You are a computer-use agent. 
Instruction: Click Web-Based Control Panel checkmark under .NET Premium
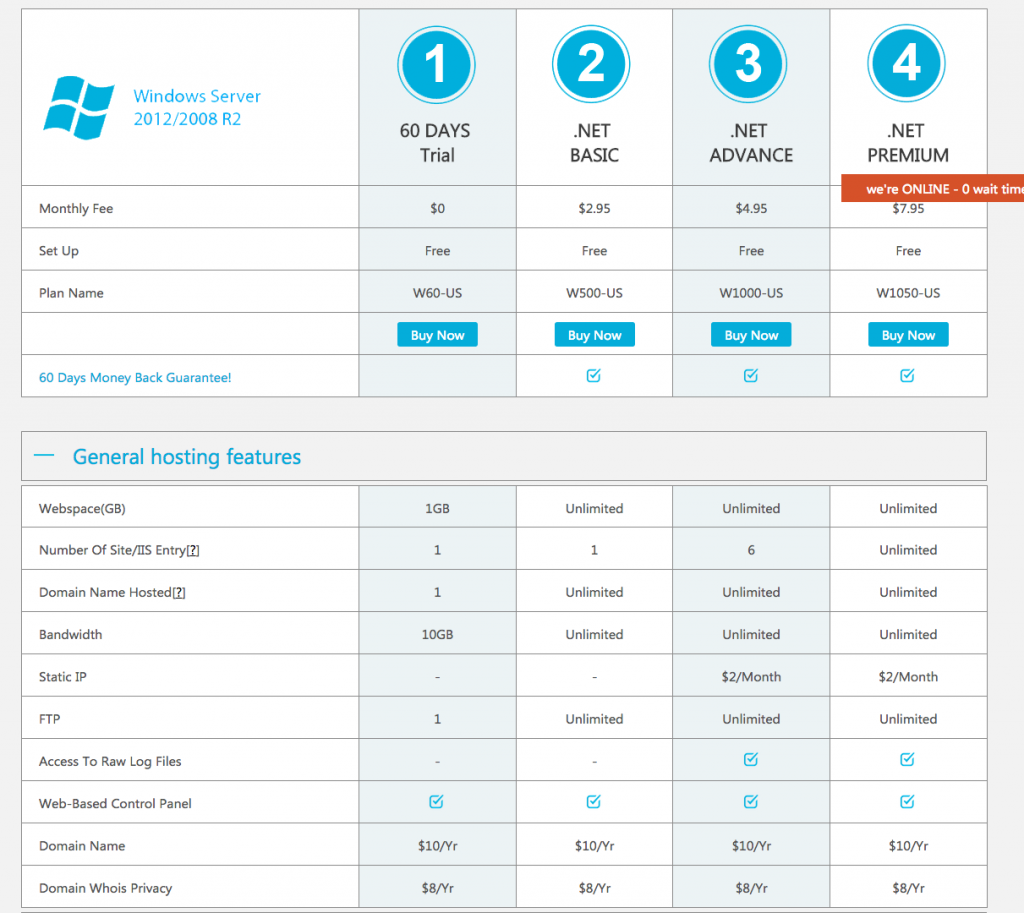[x=907, y=802]
